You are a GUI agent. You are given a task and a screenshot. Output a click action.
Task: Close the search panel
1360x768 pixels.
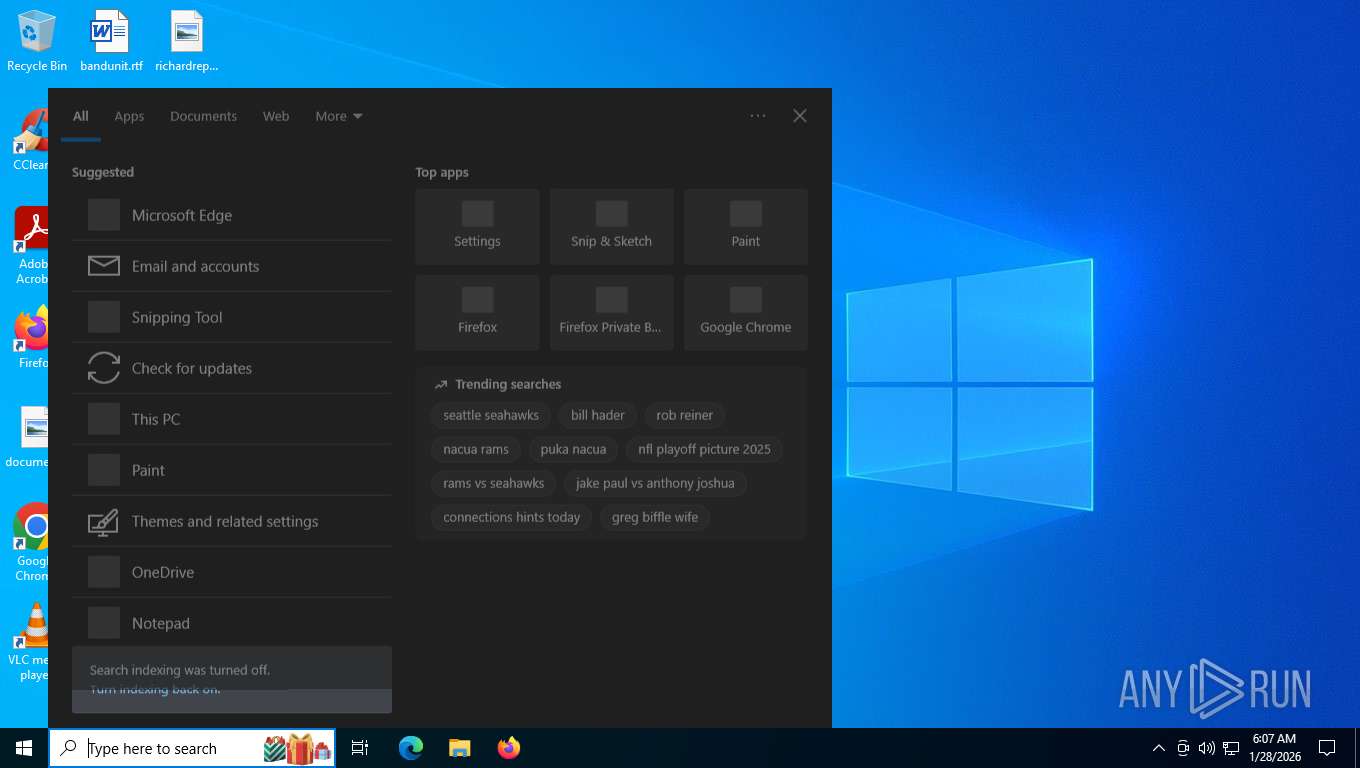click(800, 116)
